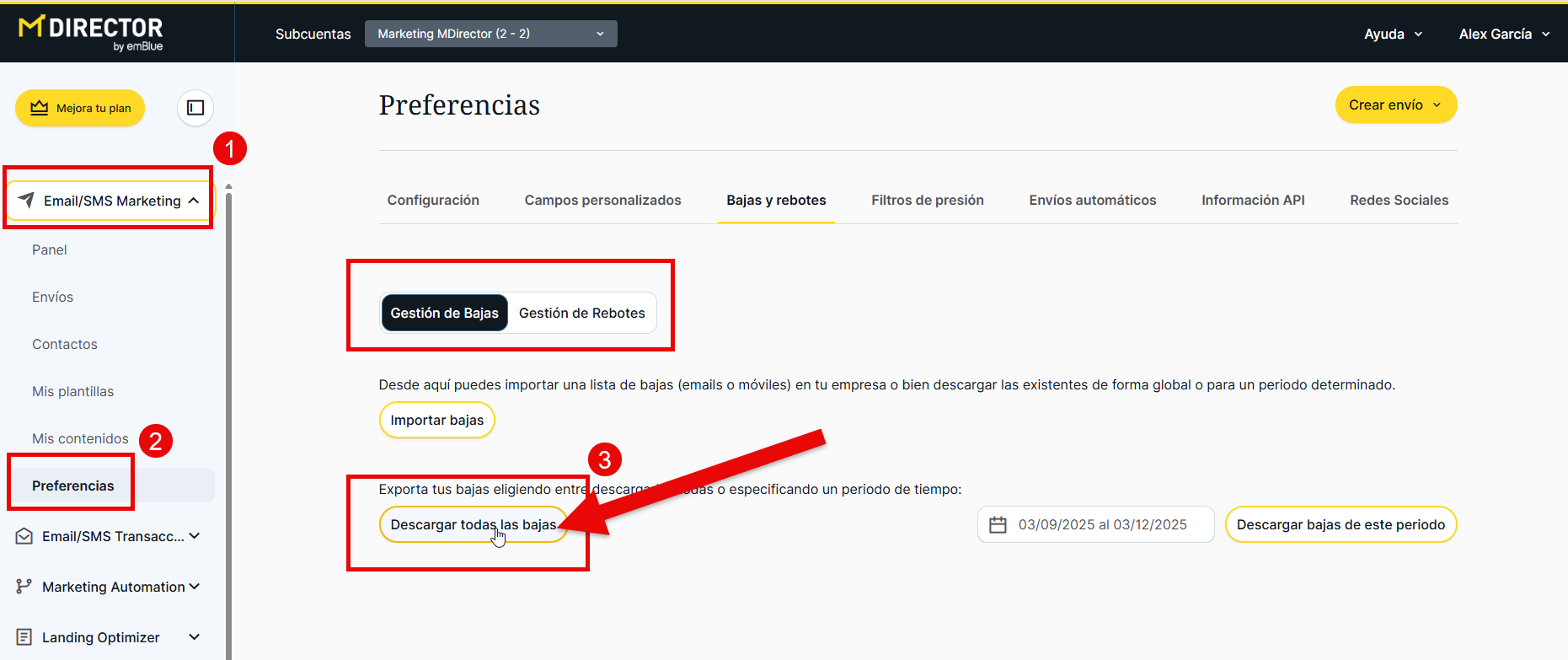Viewport: 1568px width, 660px height.
Task: Open the Filtros de presión tab
Action: [x=927, y=200]
